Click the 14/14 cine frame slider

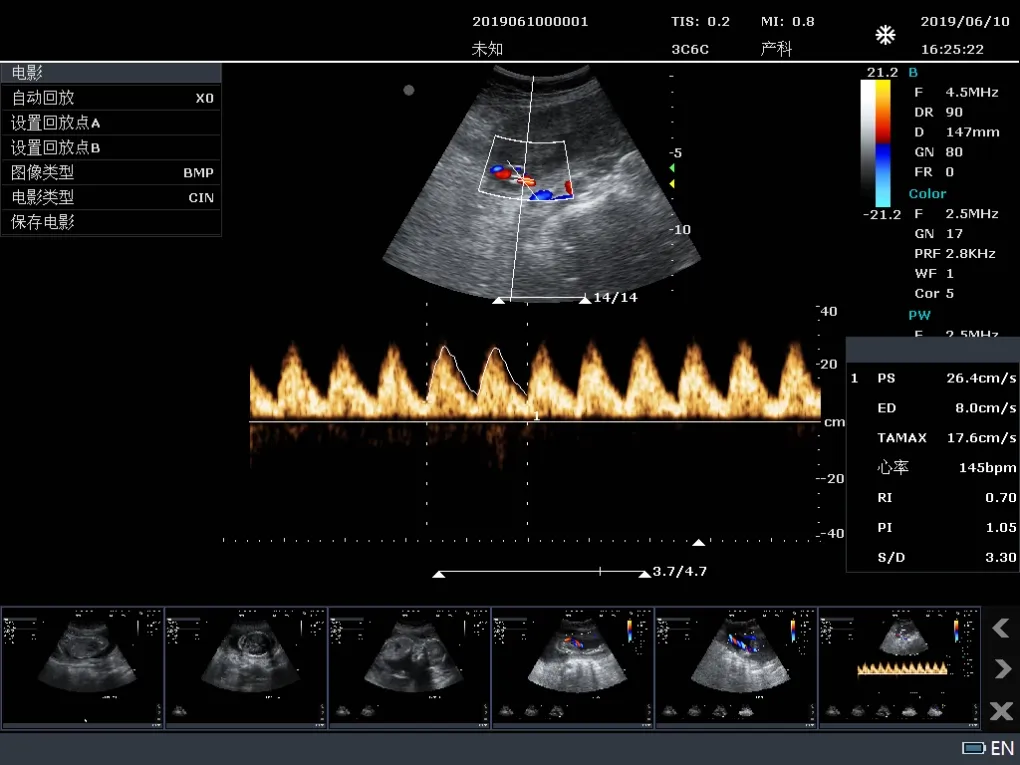pos(541,299)
